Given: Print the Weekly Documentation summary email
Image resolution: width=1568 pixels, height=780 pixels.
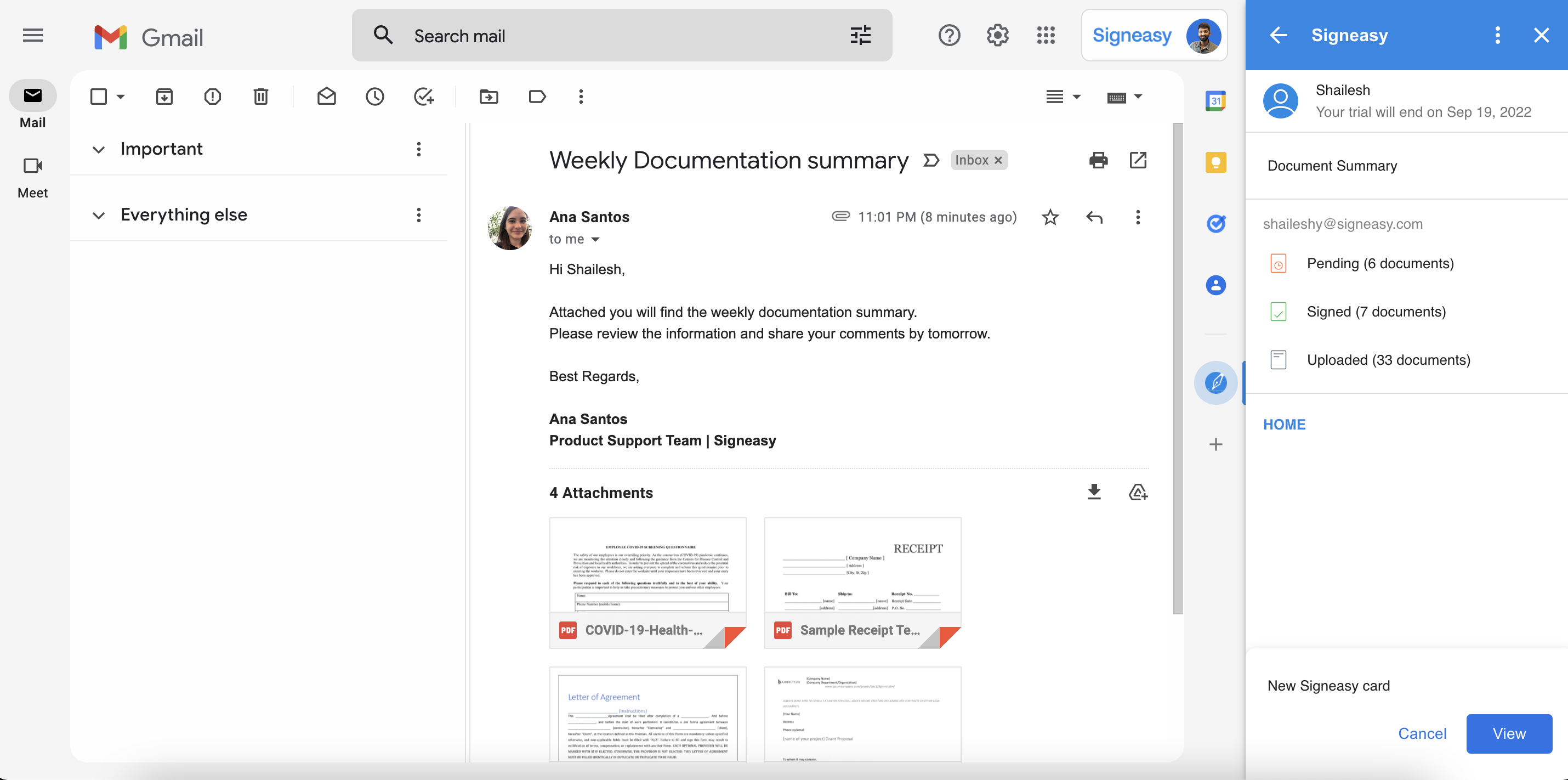Looking at the screenshot, I should (x=1098, y=160).
